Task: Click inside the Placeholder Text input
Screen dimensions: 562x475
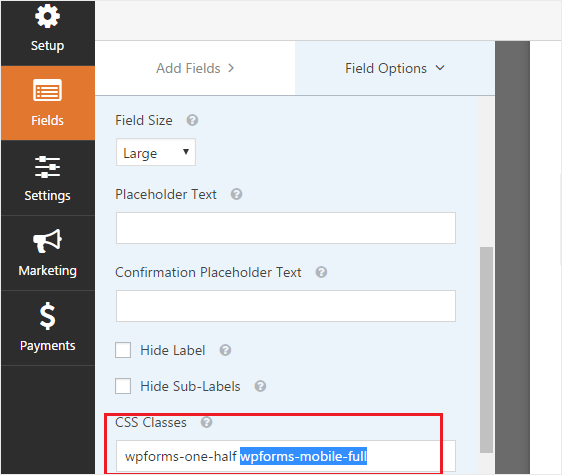Action: coord(286,228)
